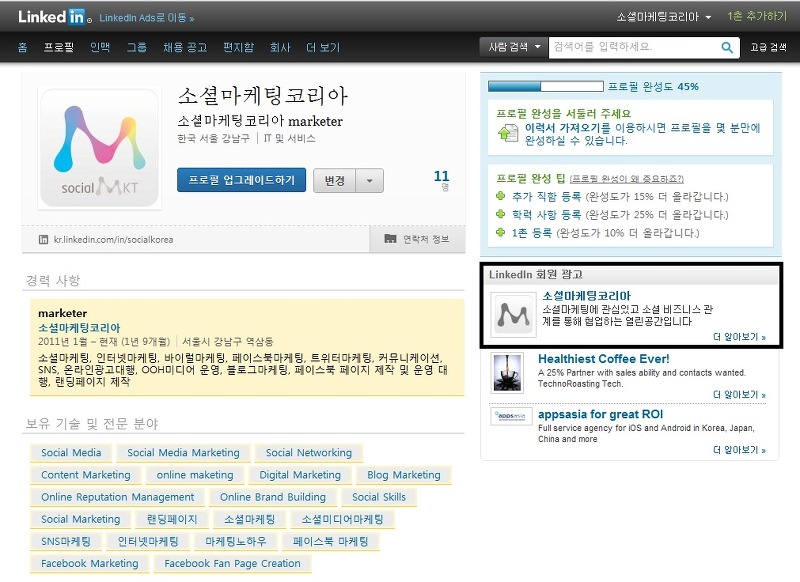Click the resume import document icon
The image size is (800, 582).
(508, 133)
